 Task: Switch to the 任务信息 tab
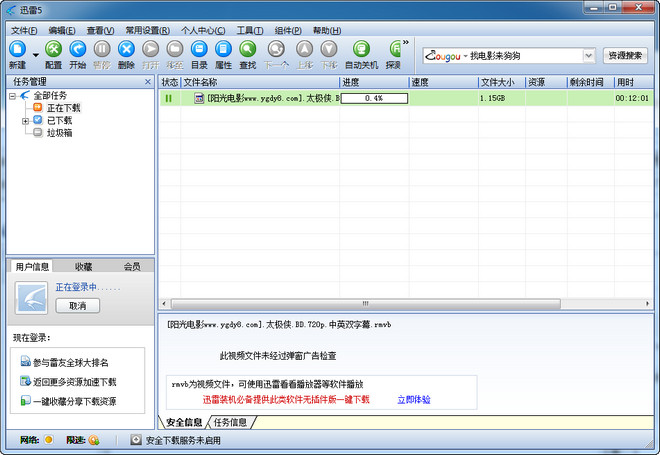pos(230,422)
